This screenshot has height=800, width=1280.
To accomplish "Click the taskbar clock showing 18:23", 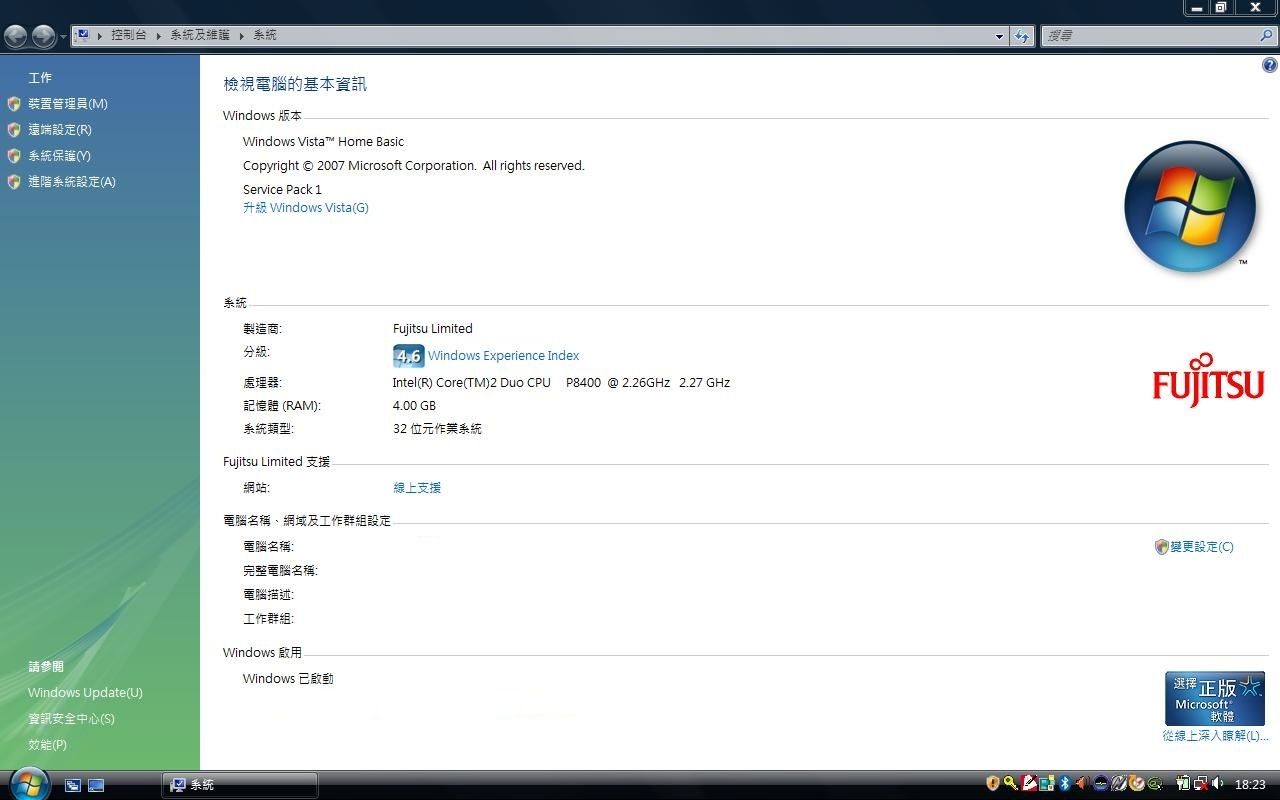I will (1250, 785).
